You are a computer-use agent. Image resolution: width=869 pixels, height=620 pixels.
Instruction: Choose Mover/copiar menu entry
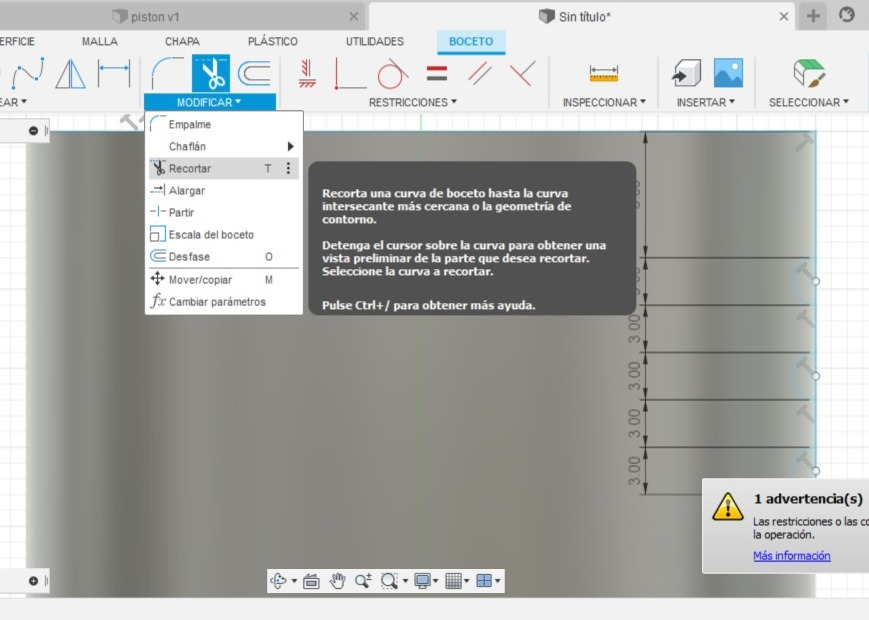coord(224,280)
